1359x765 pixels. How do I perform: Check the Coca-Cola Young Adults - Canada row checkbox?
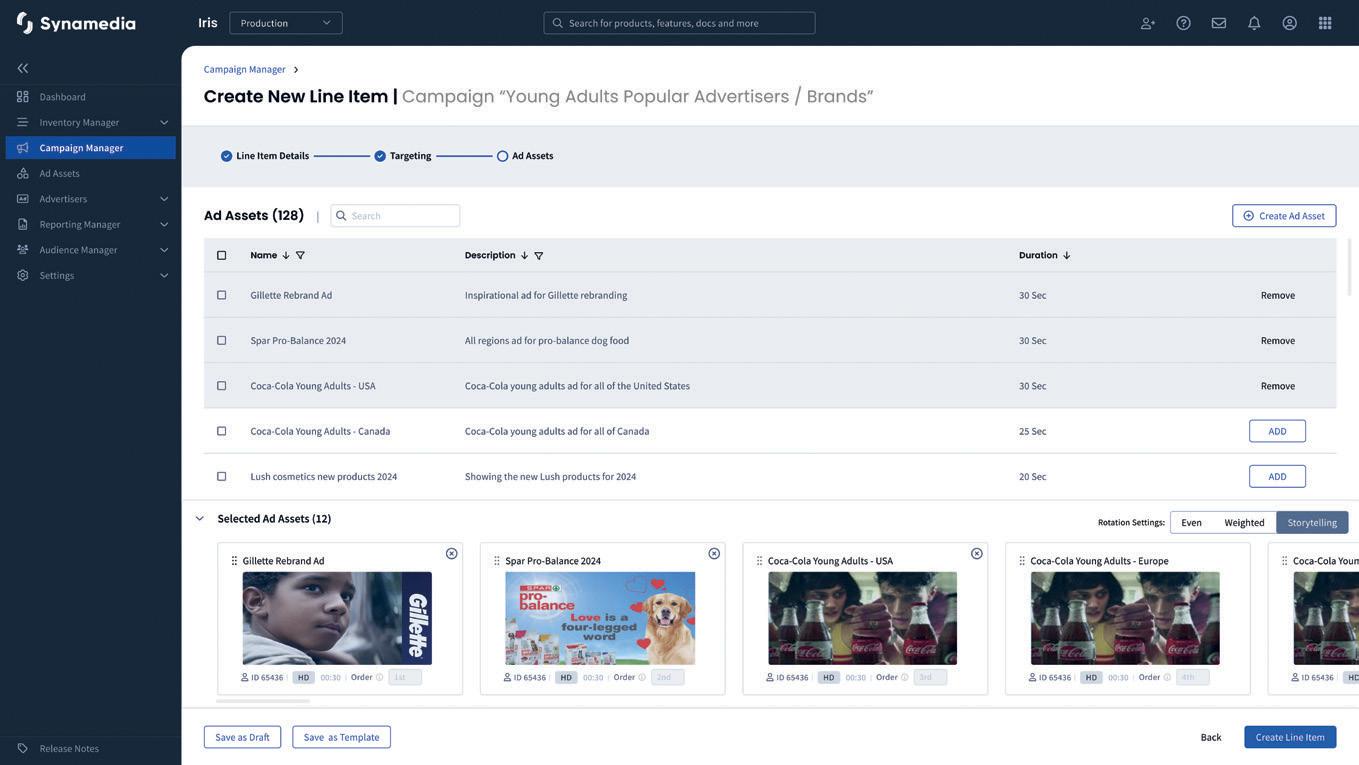pyautogui.click(x=222, y=431)
